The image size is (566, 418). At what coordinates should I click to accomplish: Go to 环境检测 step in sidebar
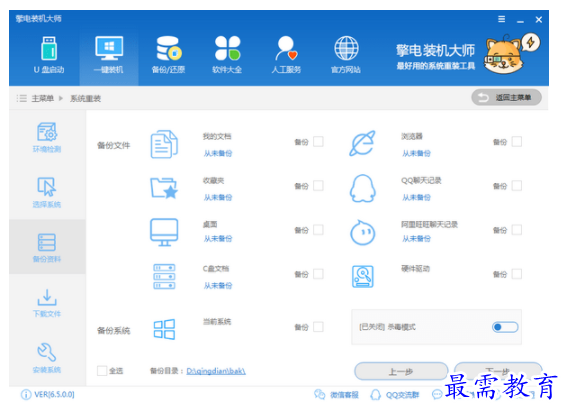pos(47,138)
